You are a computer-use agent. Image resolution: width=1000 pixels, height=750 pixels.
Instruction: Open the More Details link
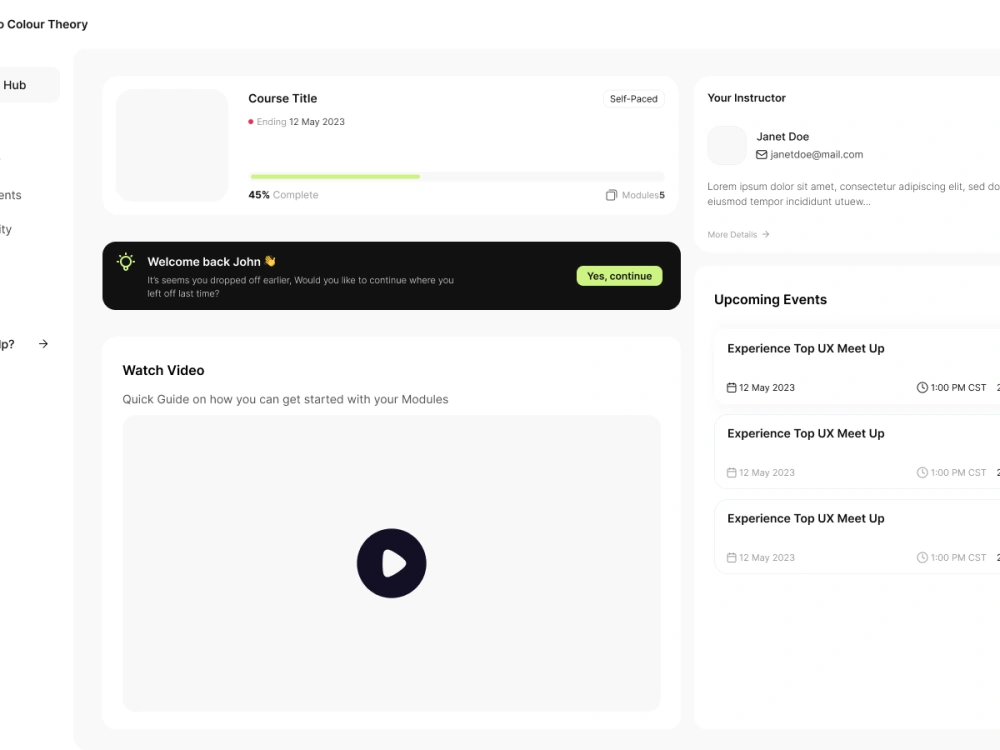[738, 235]
